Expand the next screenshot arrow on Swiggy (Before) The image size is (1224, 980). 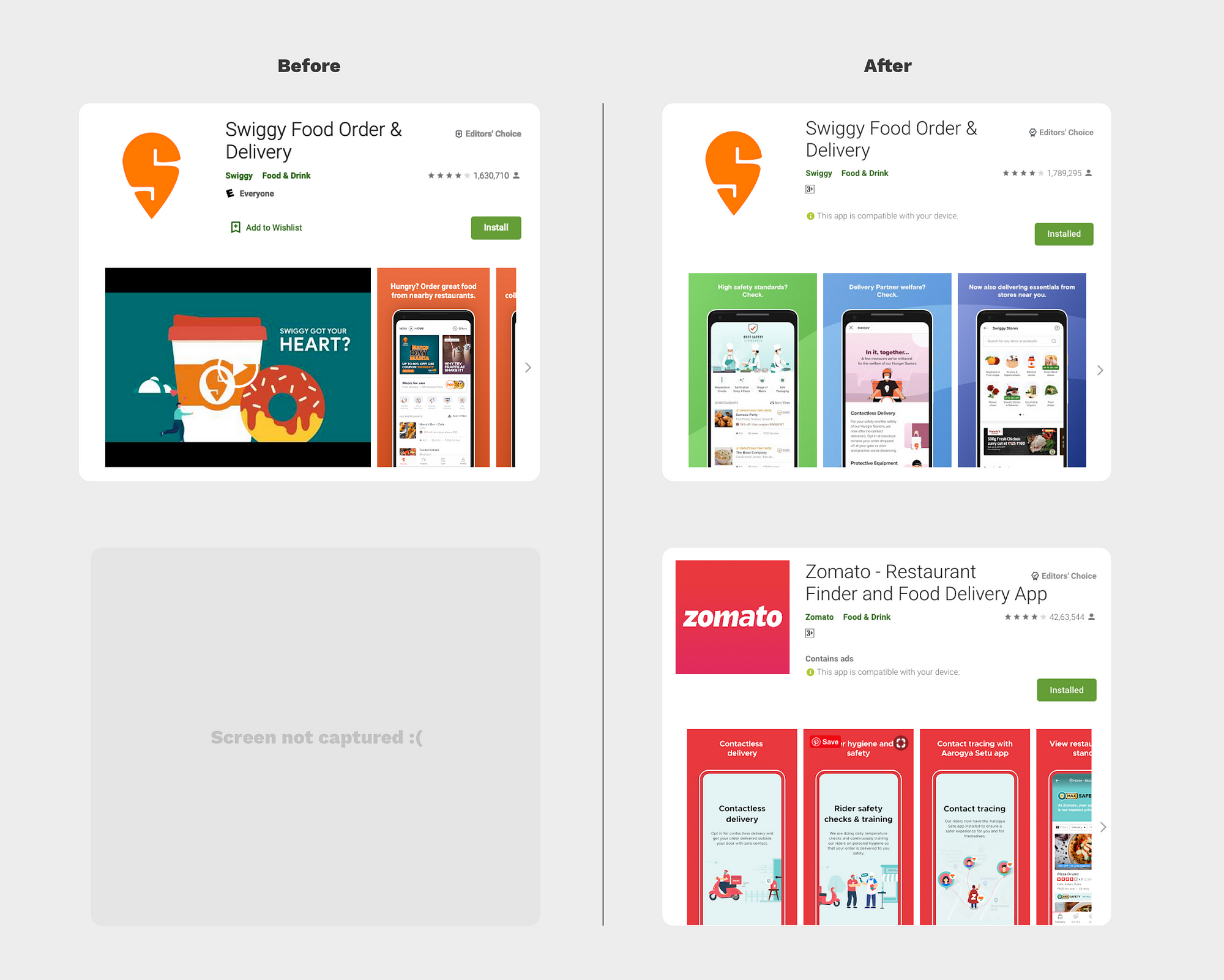point(528,369)
